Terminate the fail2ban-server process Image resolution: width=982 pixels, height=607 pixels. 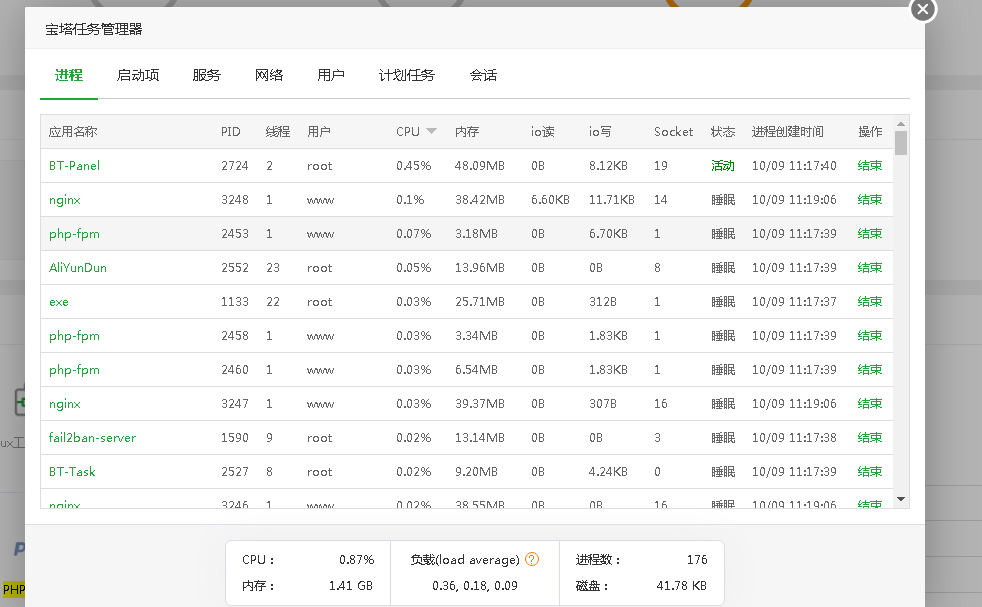(869, 438)
